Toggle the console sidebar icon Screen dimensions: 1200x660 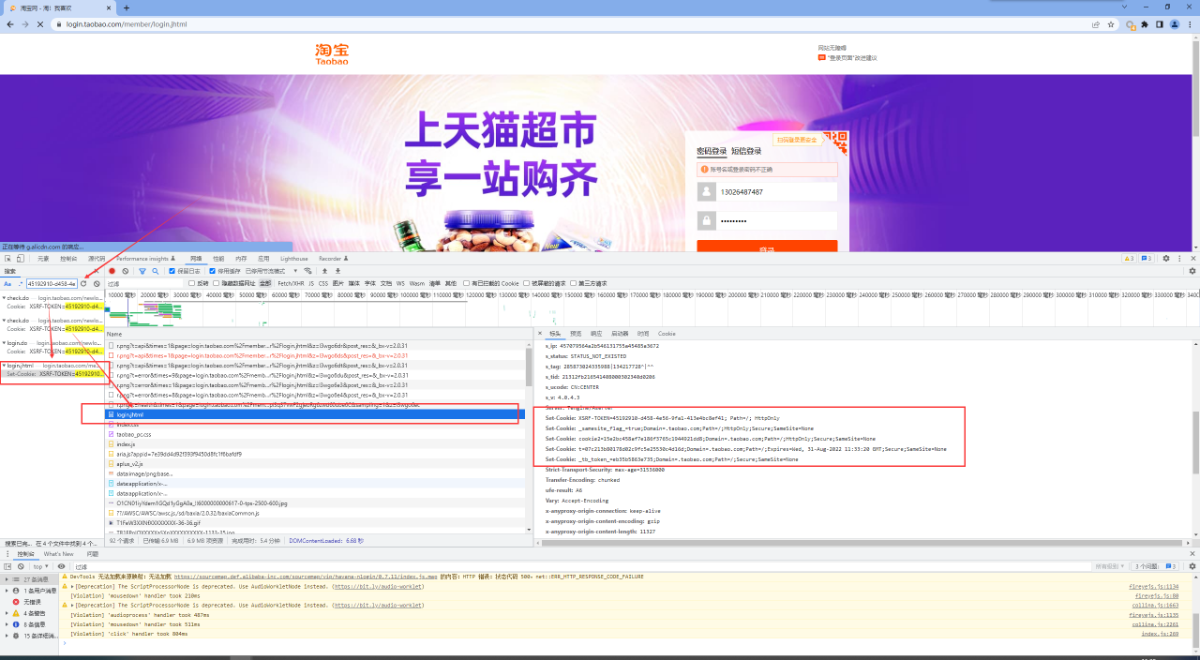tap(8, 566)
